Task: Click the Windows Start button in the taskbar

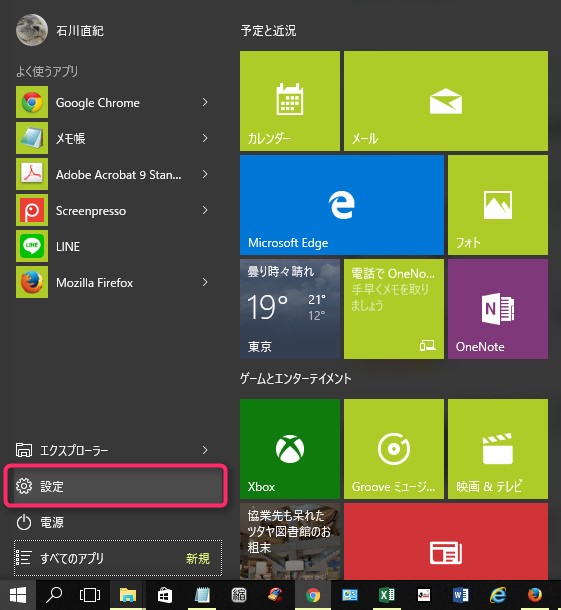Action: (18, 595)
